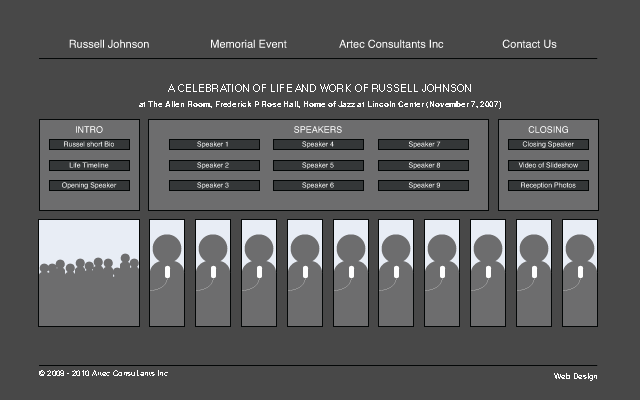Play the Video of Slideshow
Viewport: 640px width, 400px height.
coord(548,165)
